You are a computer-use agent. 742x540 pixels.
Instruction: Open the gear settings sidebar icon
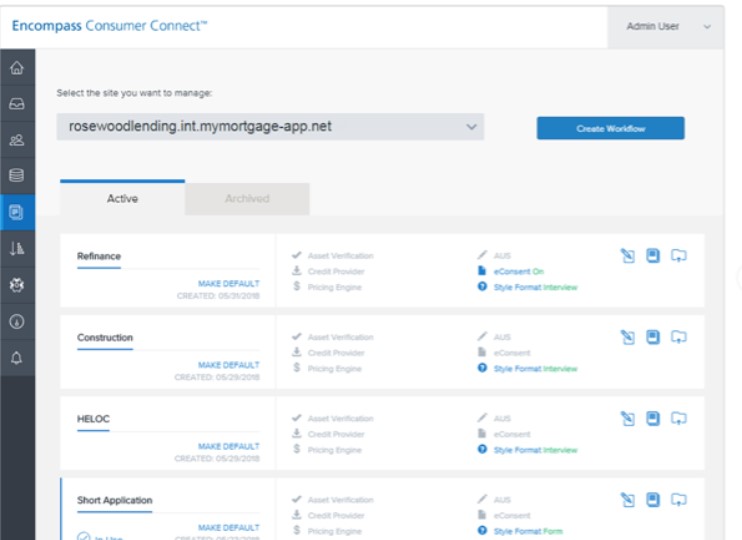[17, 285]
